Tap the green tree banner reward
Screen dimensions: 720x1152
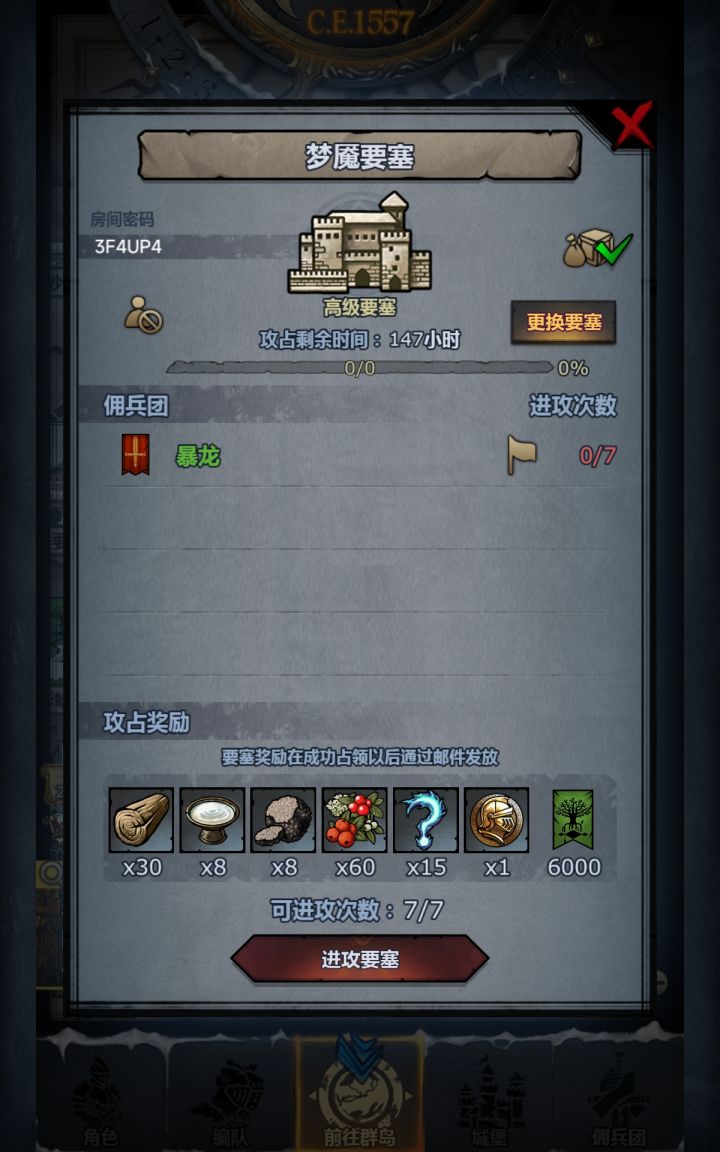click(x=572, y=820)
